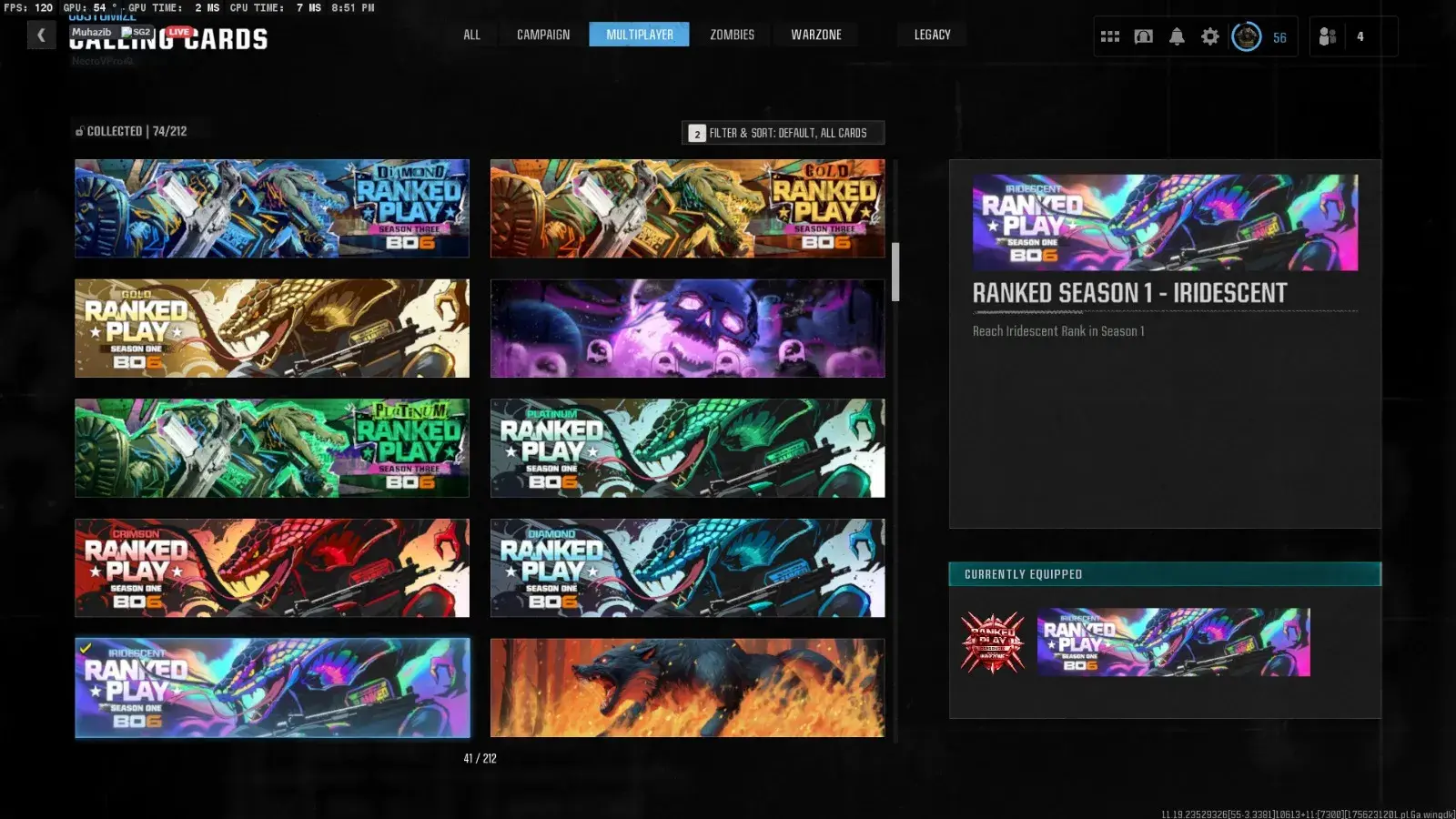This screenshot has width=1456, height=819.
Task: Open the friends party icon
Action: pos(1328,36)
